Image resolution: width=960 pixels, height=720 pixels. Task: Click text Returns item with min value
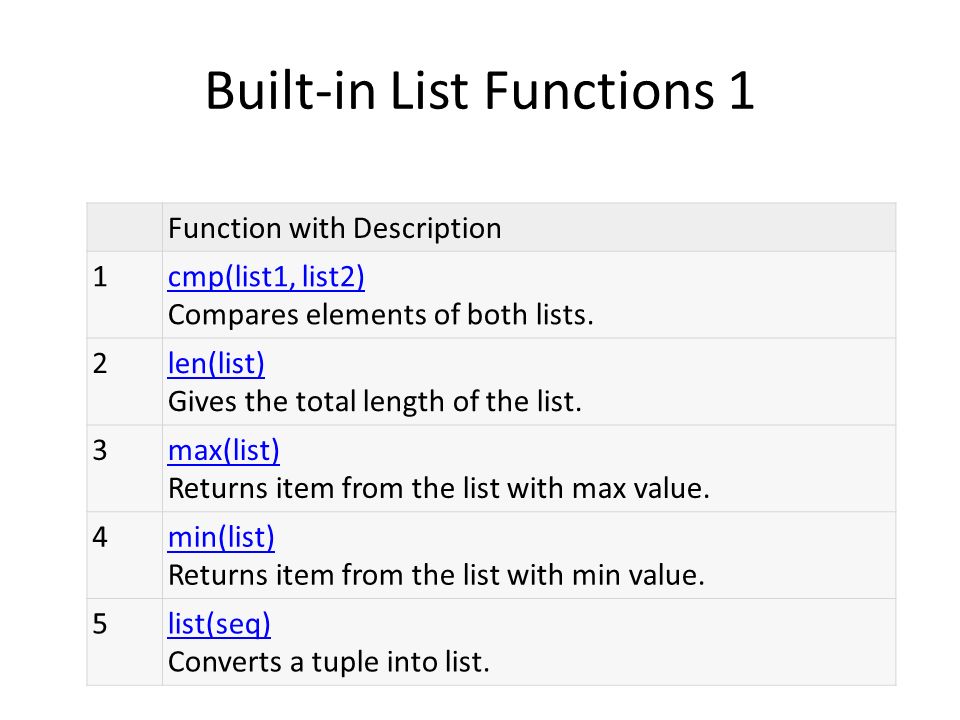point(436,576)
